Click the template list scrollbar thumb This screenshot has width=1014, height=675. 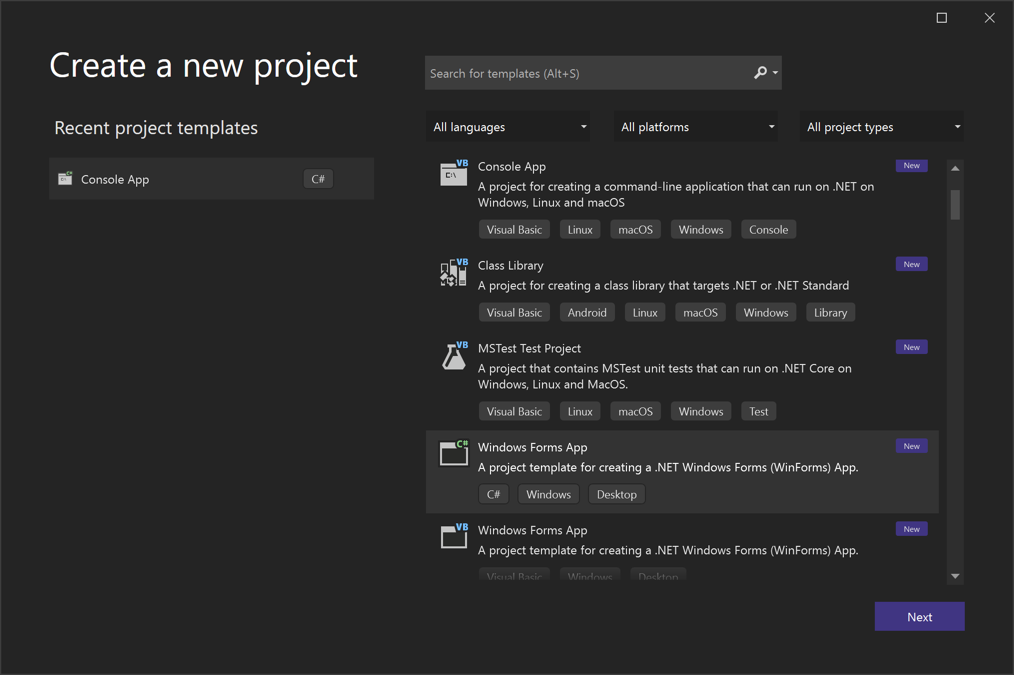pyautogui.click(x=955, y=204)
